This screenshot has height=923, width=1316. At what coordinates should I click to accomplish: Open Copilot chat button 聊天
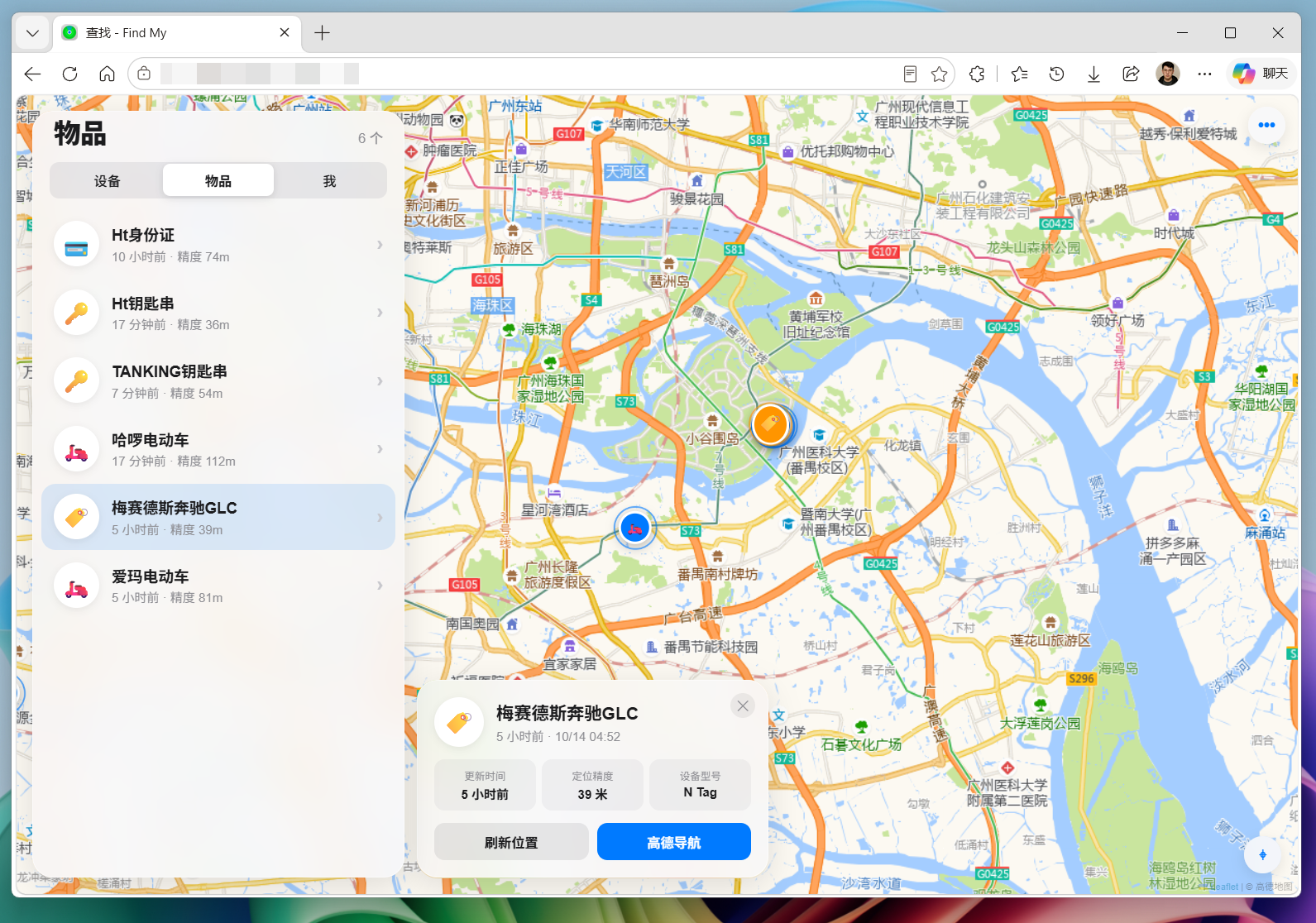(x=1261, y=74)
